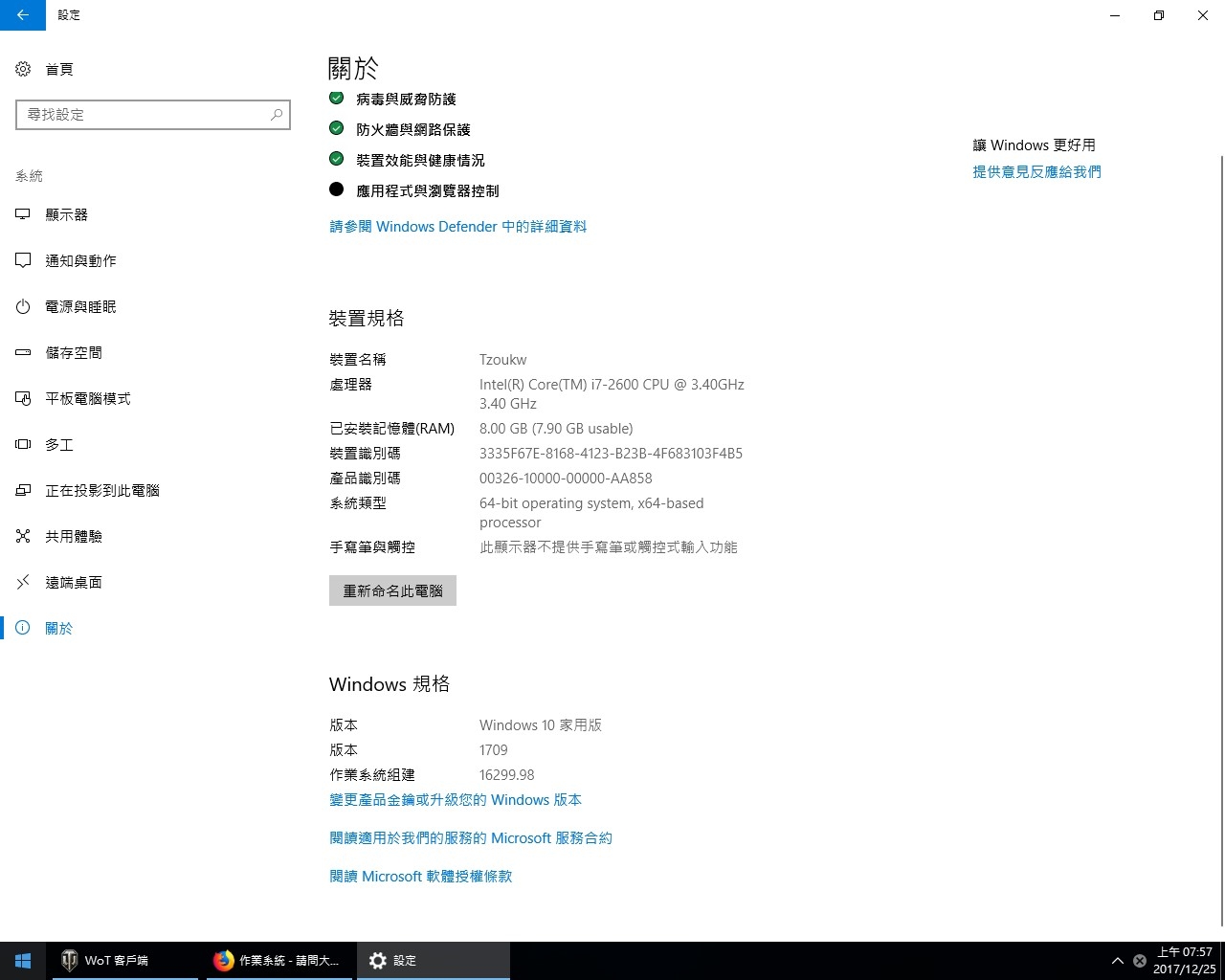Open the 請參閱 Windows Defender 中的詳細資料 link

(457, 227)
